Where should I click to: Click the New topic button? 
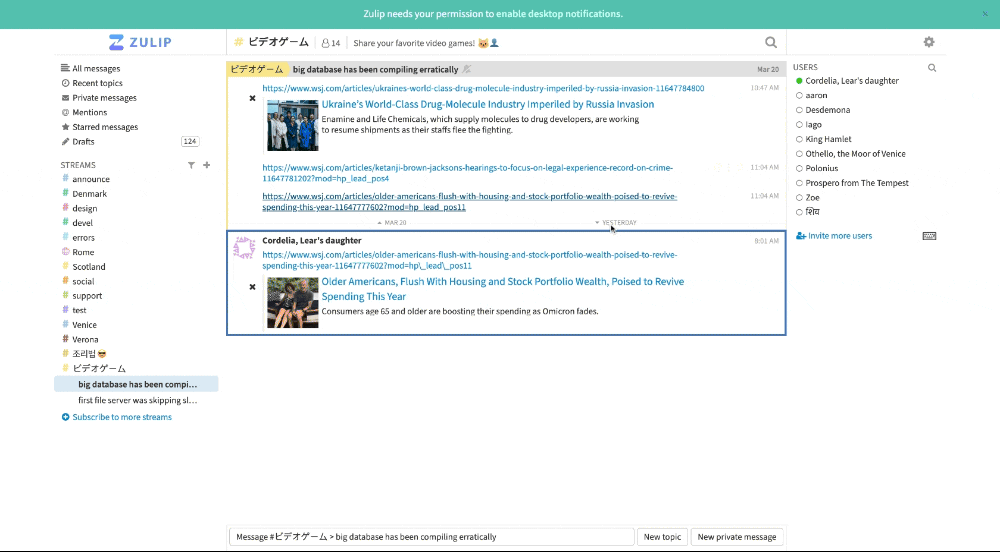(x=662, y=537)
